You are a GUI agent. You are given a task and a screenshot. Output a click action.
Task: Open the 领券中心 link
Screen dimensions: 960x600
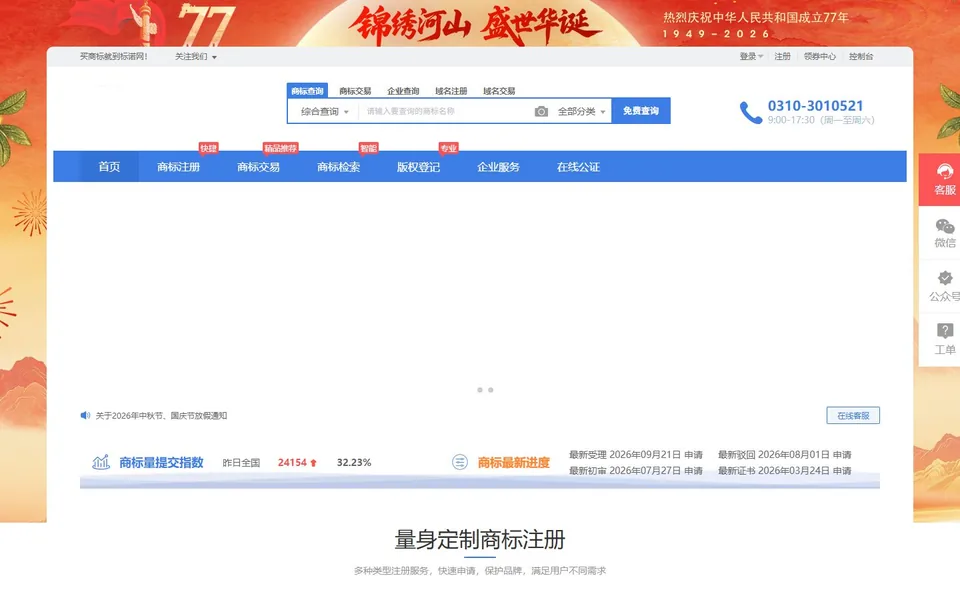tap(820, 56)
